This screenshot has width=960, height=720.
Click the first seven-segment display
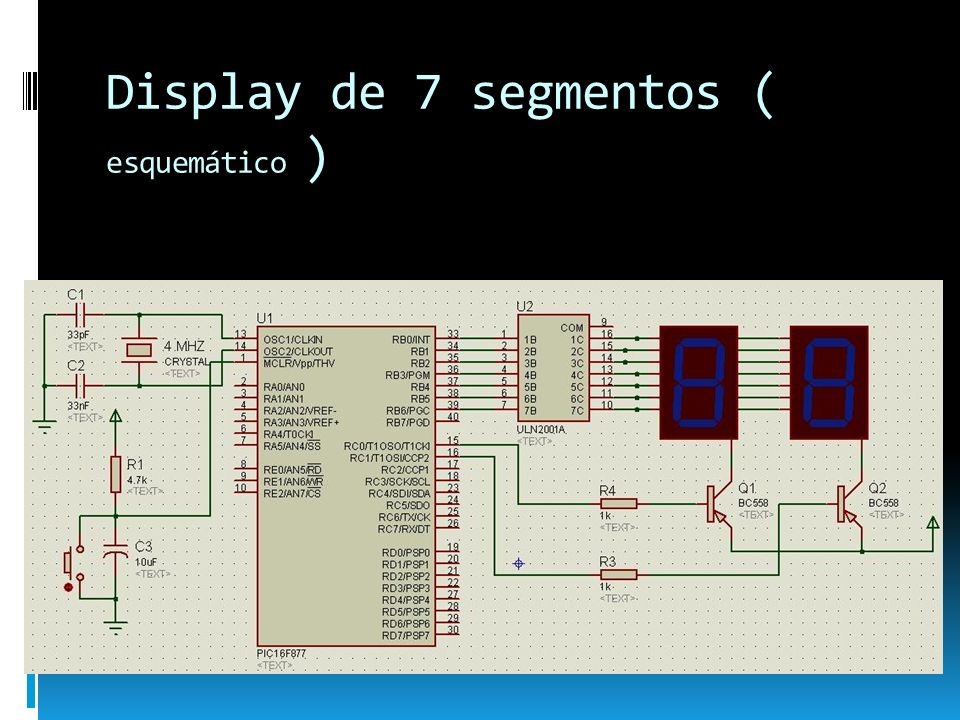(699, 383)
